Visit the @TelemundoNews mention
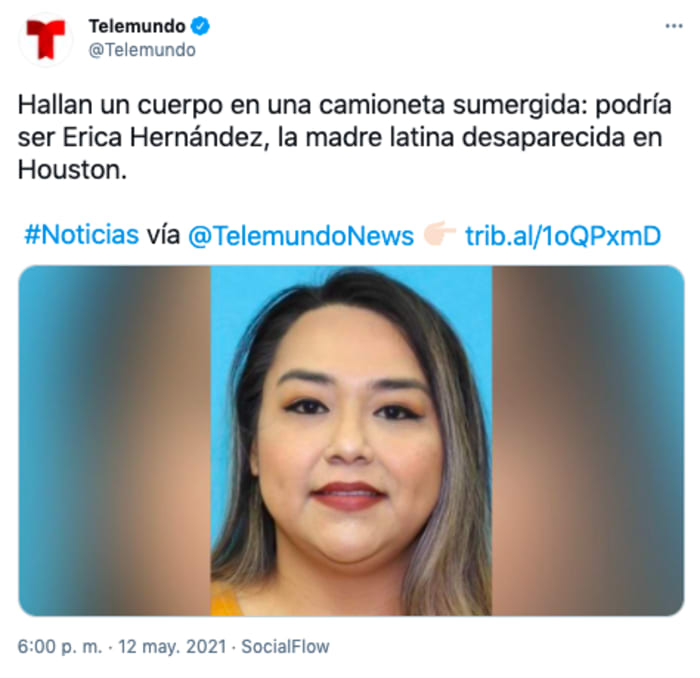This screenshot has width=700, height=678. (x=300, y=236)
